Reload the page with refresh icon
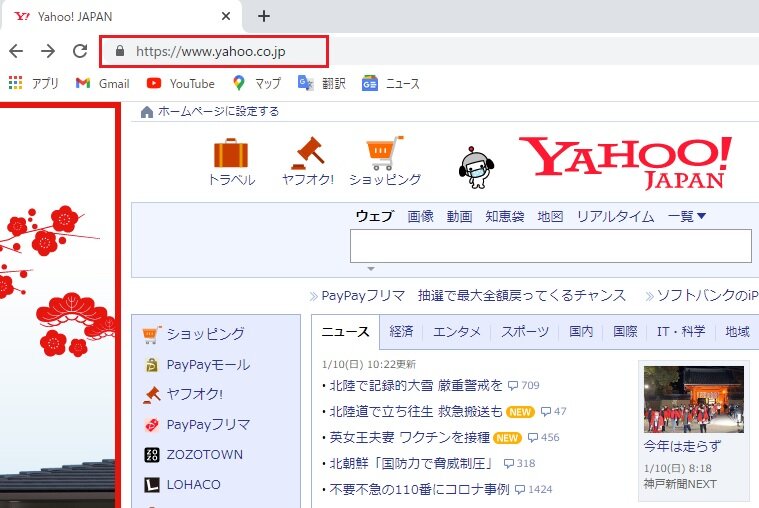The height and width of the screenshot is (508, 759). (x=80, y=51)
